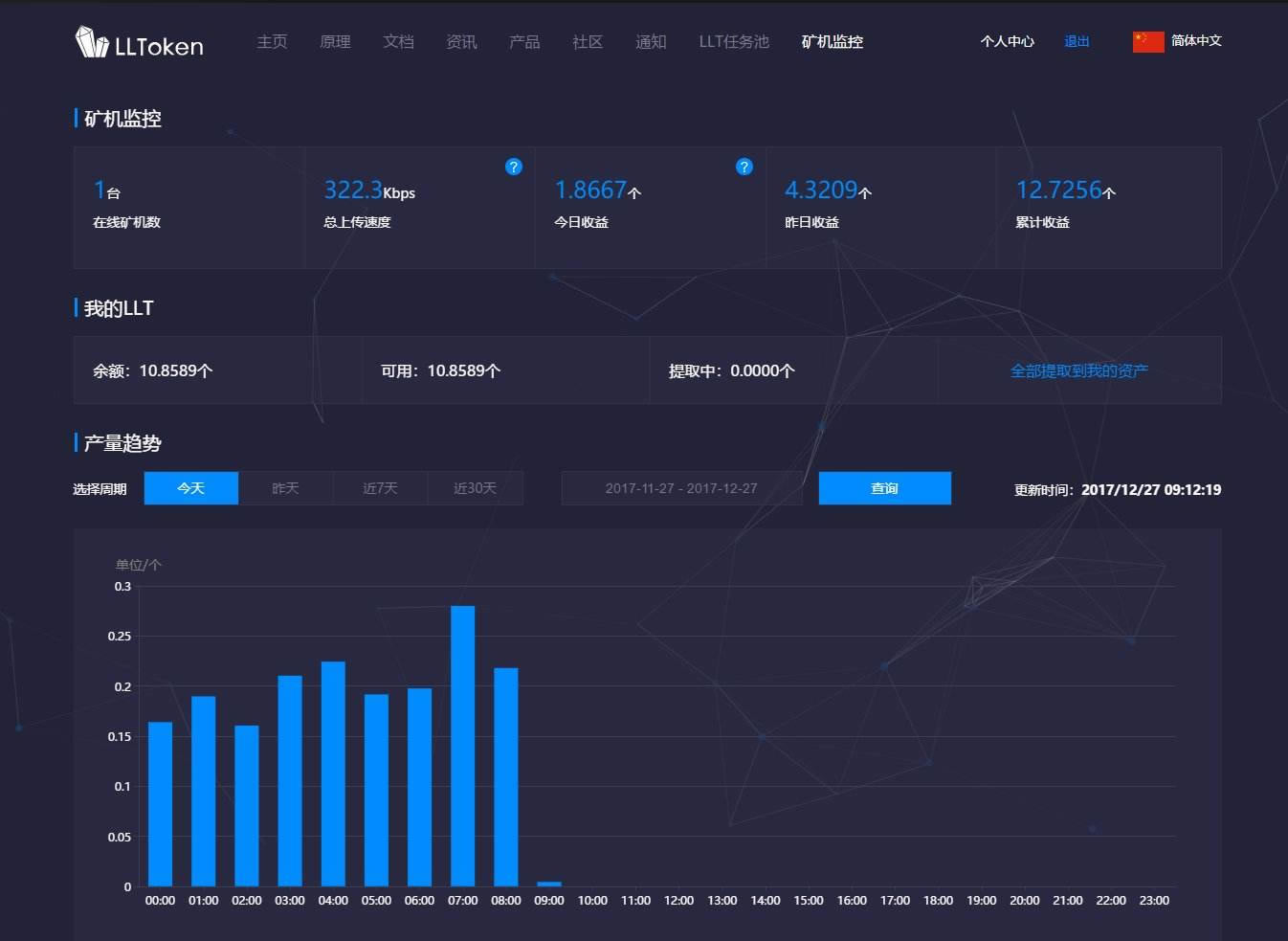Open help icon beside today's earnings

[744, 167]
